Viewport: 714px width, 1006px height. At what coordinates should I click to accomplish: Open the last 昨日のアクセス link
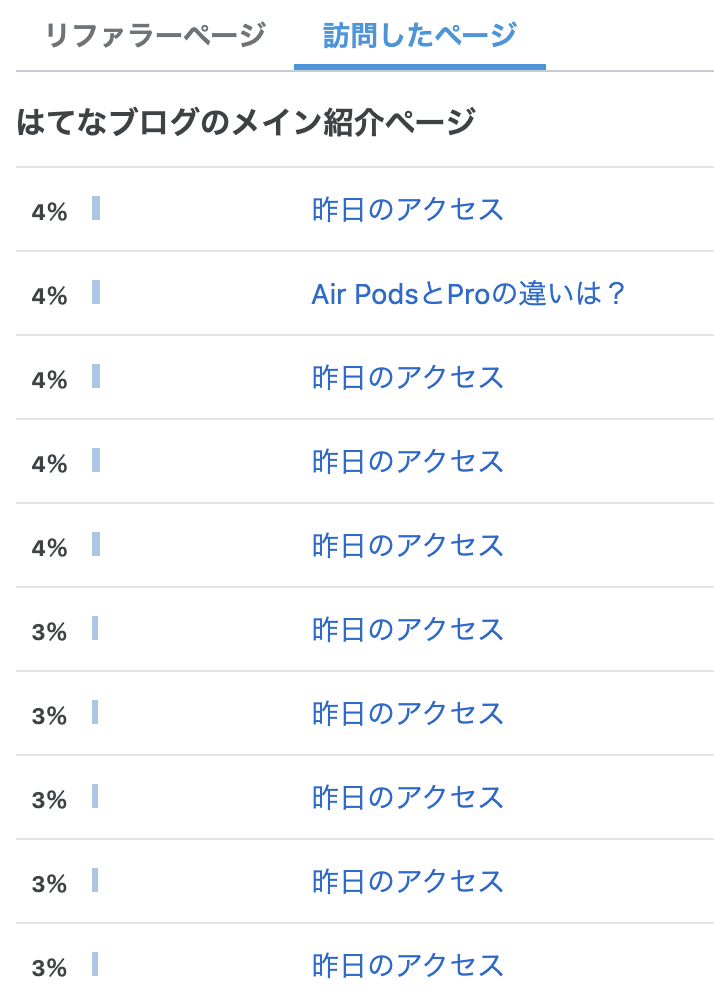click(x=407, y=966)
